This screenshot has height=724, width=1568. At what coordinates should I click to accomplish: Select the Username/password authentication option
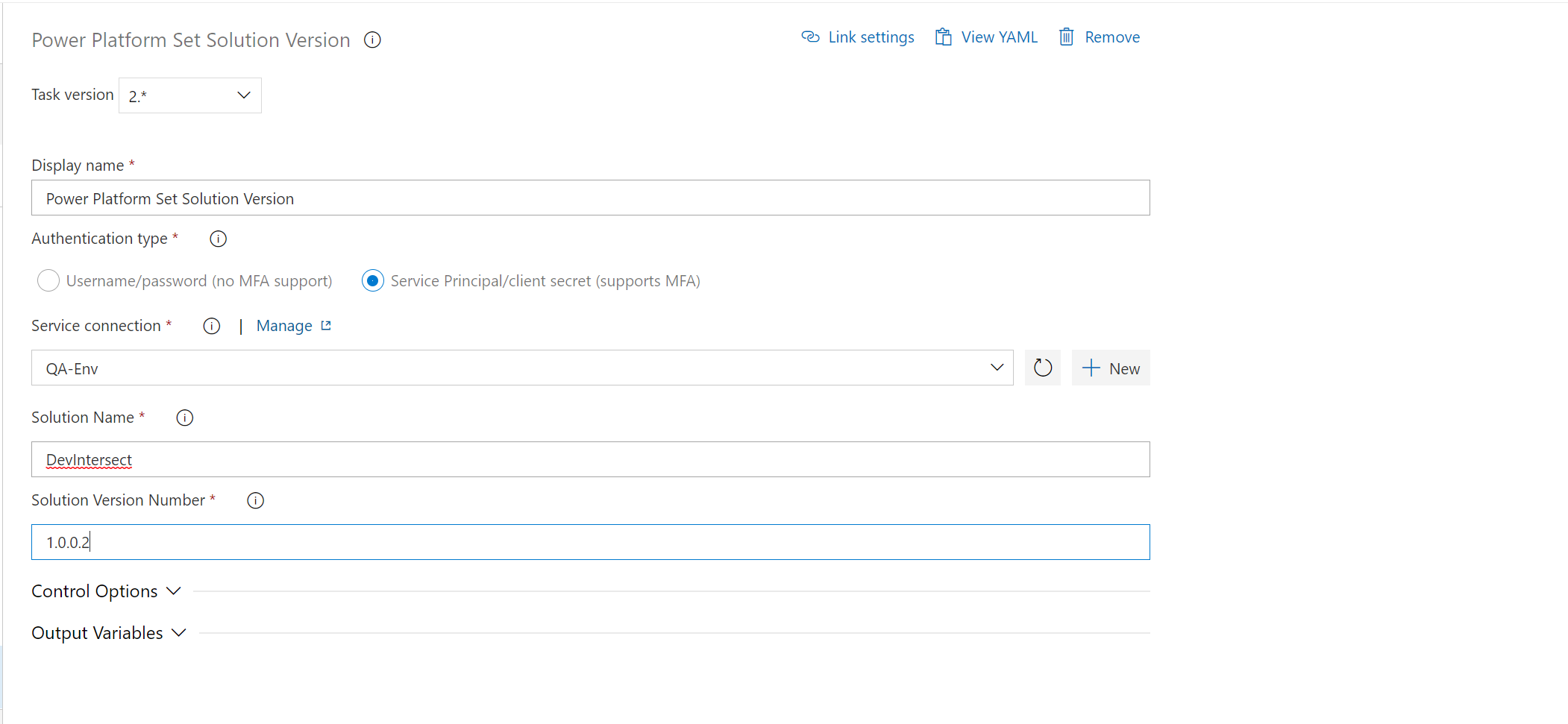point(48,280)
